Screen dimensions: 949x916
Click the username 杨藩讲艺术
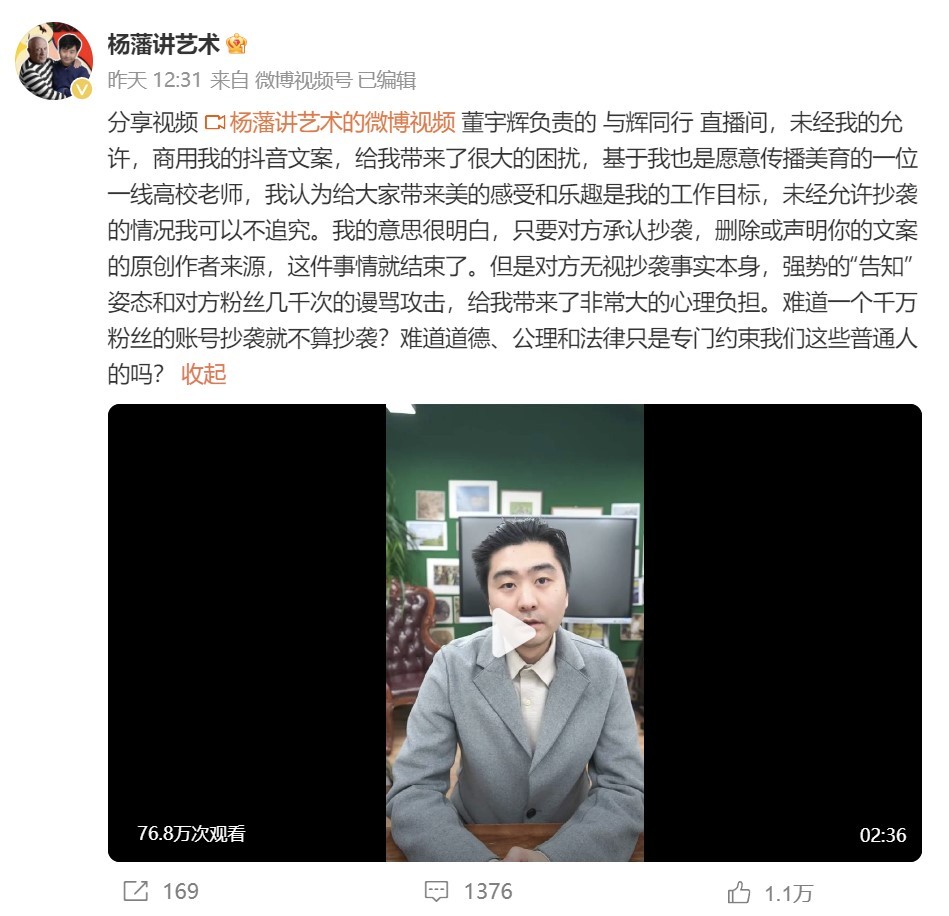[x=163, y=44]
